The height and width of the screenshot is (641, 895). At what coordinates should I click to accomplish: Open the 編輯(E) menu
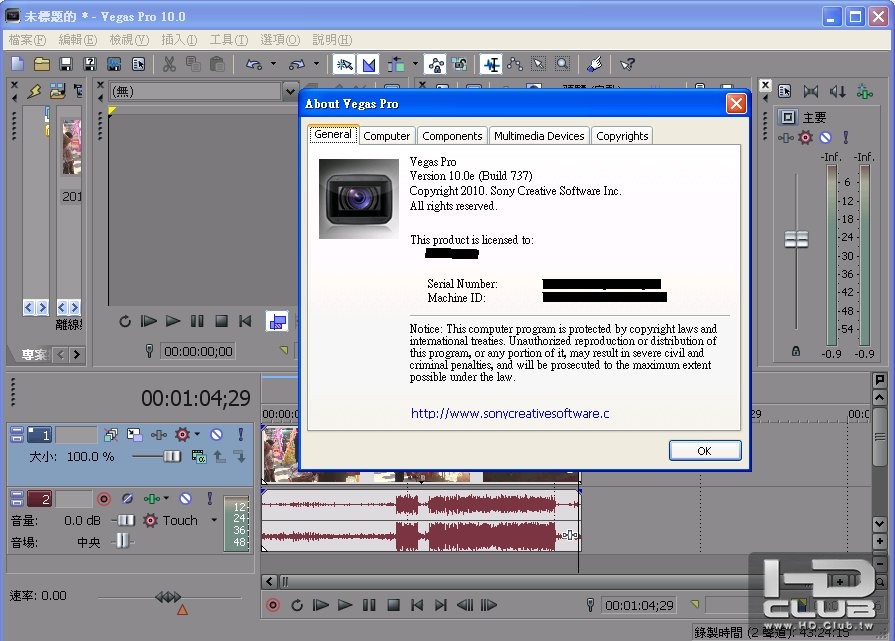coord(78,40)
